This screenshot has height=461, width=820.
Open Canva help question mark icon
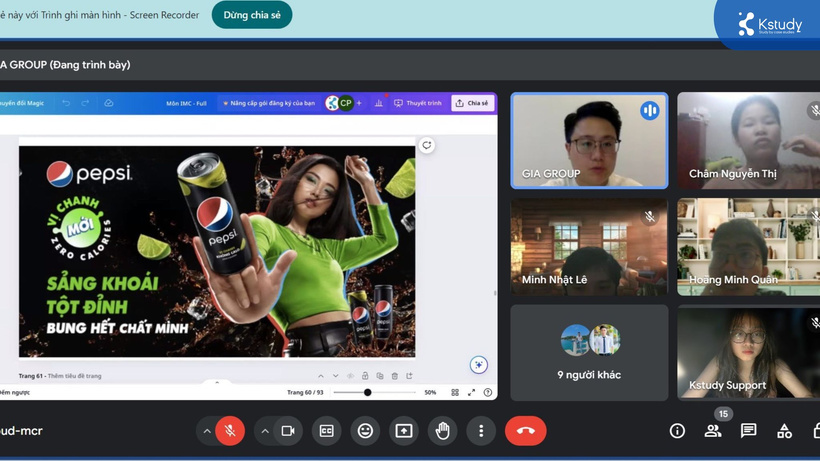pyautogui.click(x=488, y=392)
